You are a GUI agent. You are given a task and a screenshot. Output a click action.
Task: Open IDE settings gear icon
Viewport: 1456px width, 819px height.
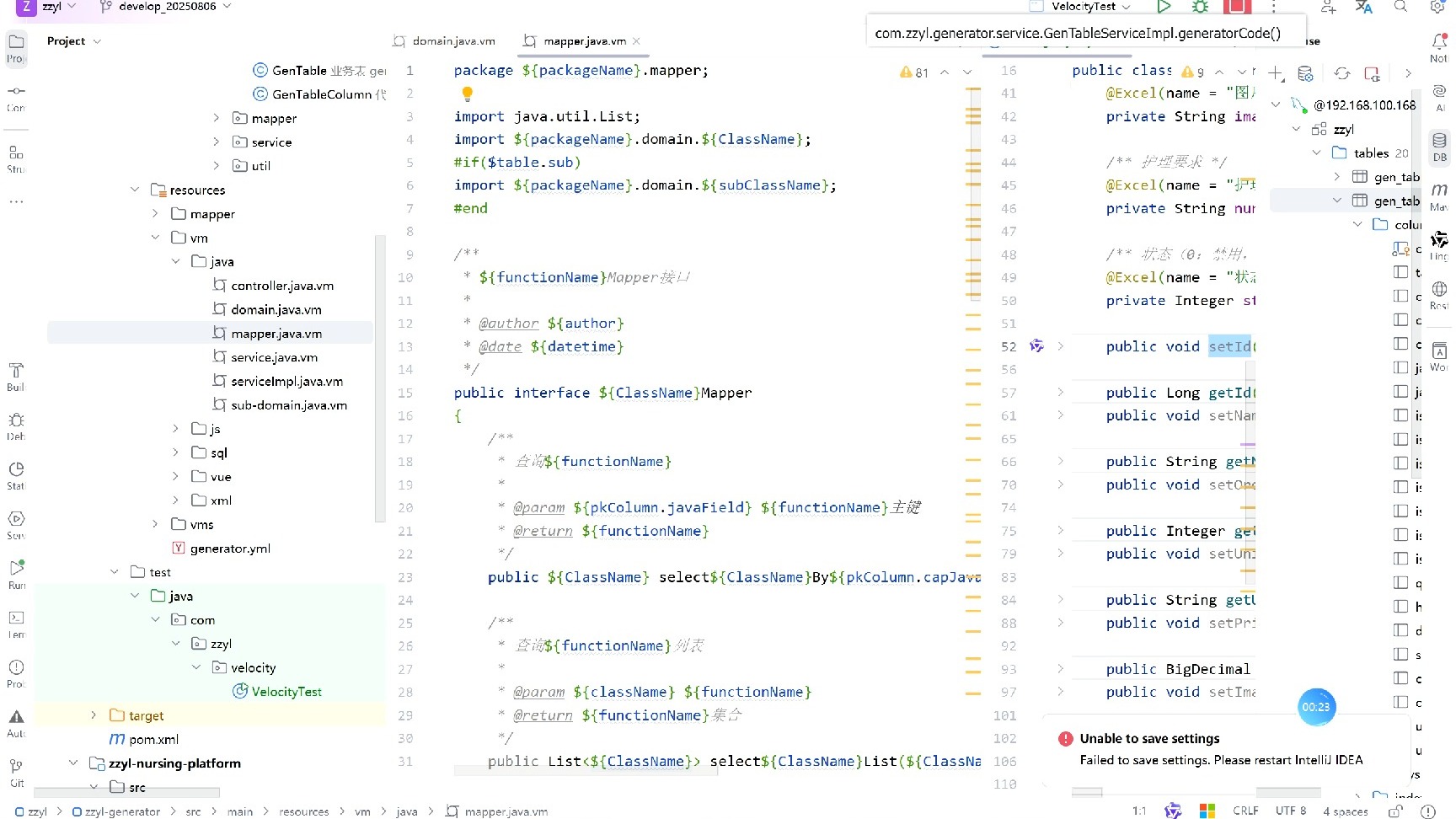(x=1437, y=6)
